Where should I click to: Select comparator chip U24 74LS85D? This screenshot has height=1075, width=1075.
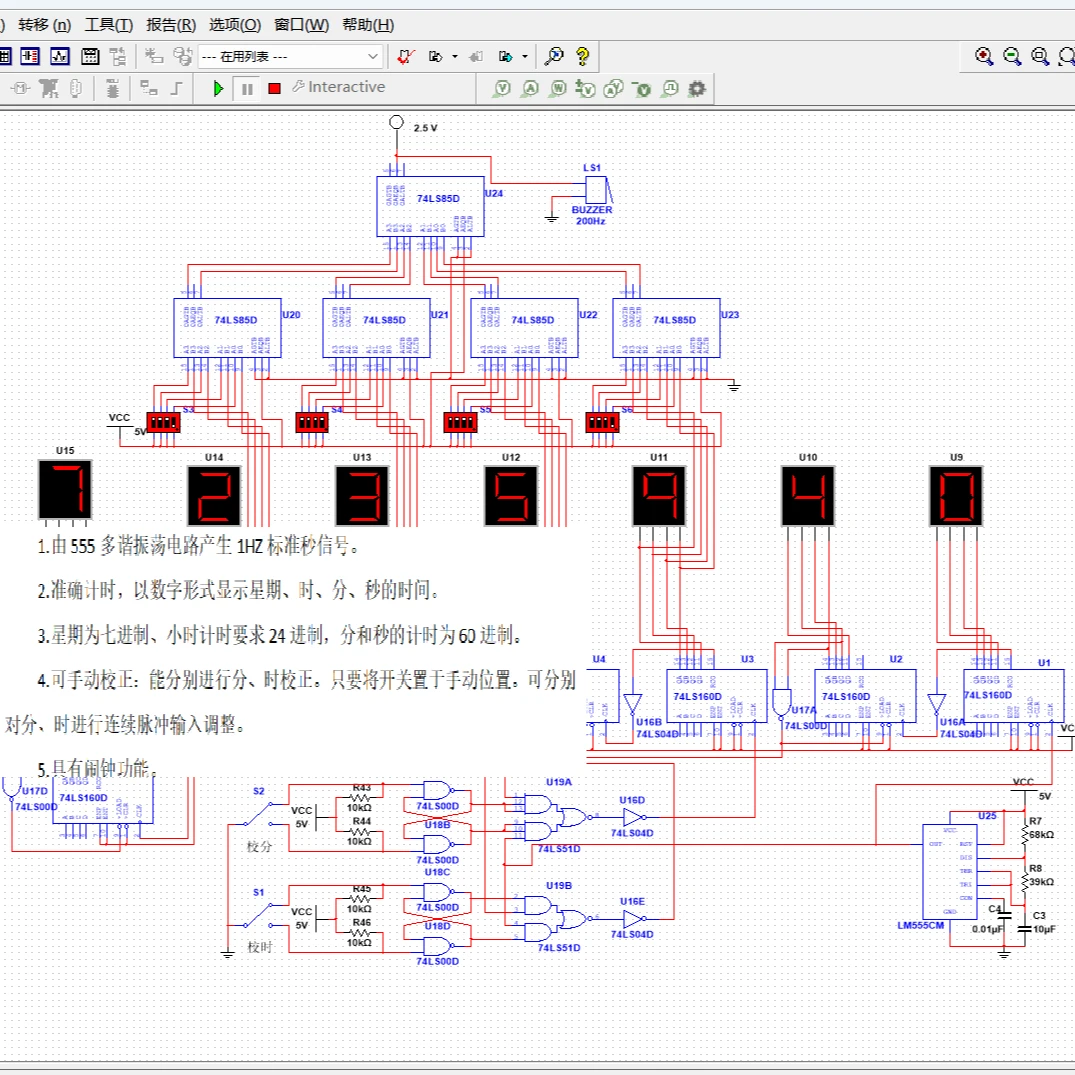click(431, 206)
